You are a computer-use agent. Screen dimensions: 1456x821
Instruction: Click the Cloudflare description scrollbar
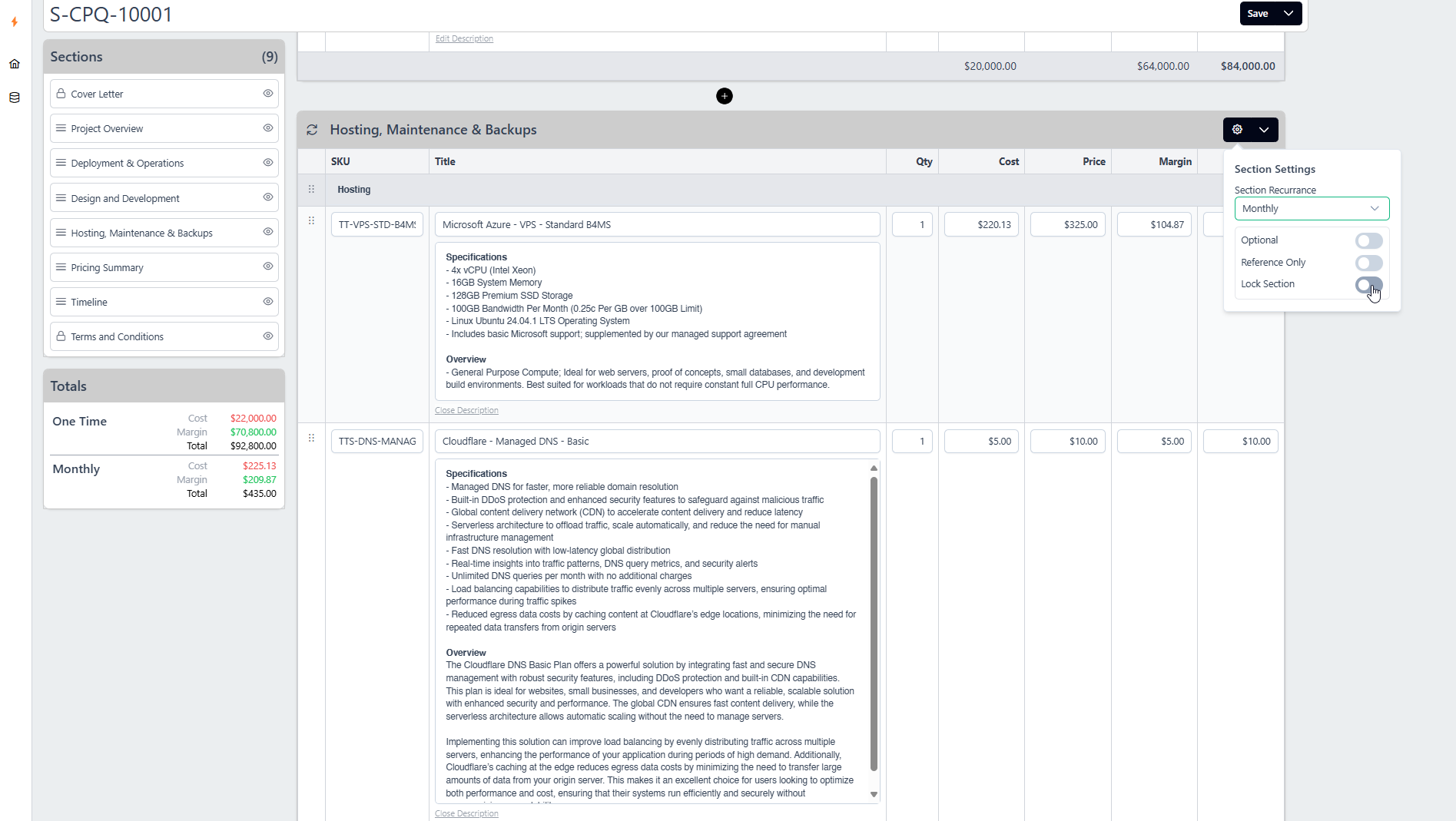tap(874, 624)
